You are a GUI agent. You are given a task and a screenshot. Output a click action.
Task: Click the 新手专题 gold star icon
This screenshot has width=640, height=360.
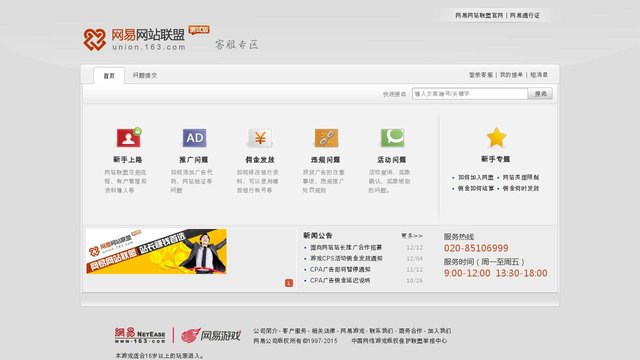pos(496,137)
